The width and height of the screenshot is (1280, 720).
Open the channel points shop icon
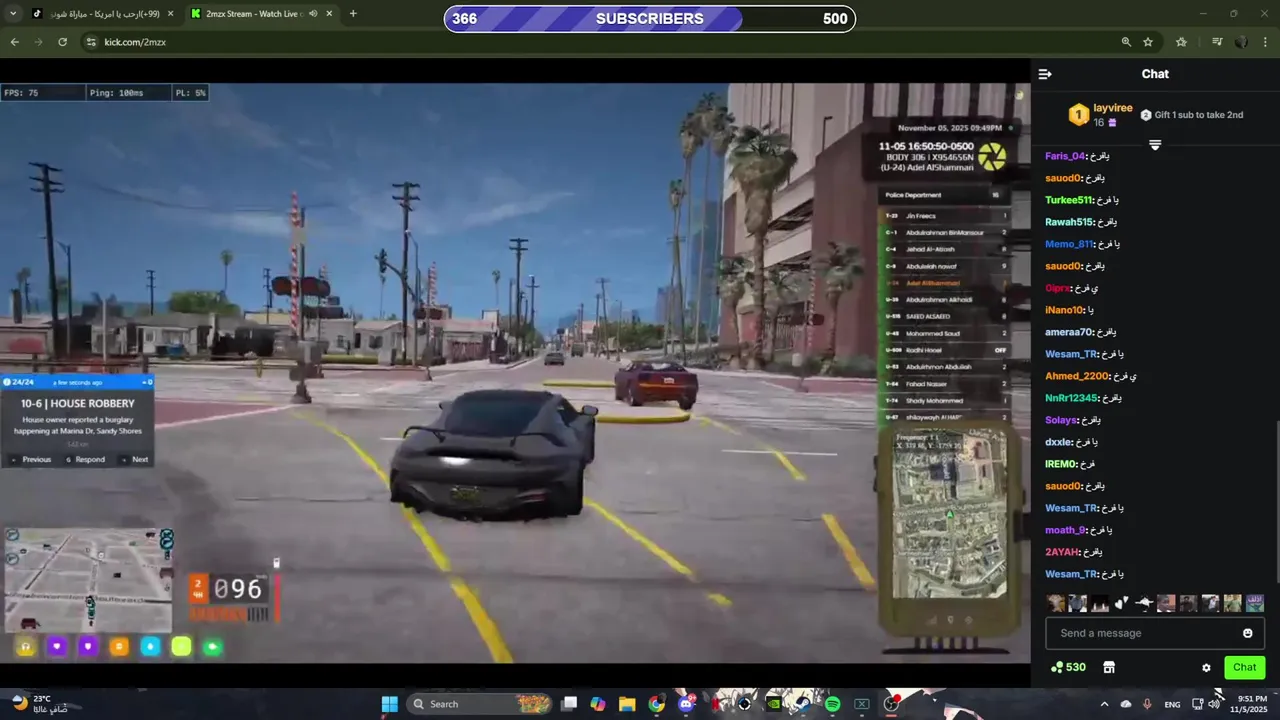click(x=1108, y=667)
